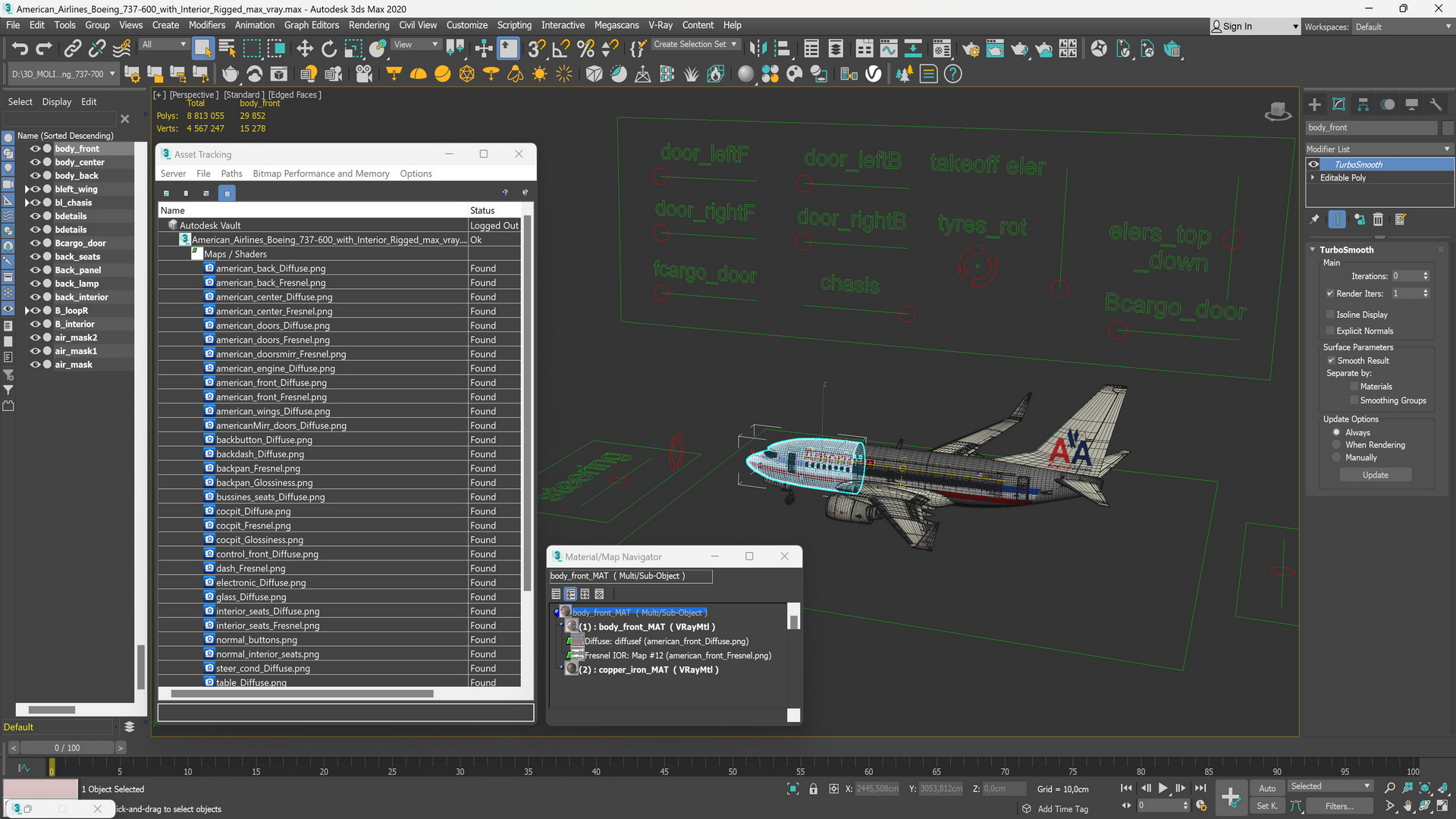The width and height of the screenshot is (1456, 819).
Task: Open the Utilities wrench panel tab
Action: click(1436, 105)
